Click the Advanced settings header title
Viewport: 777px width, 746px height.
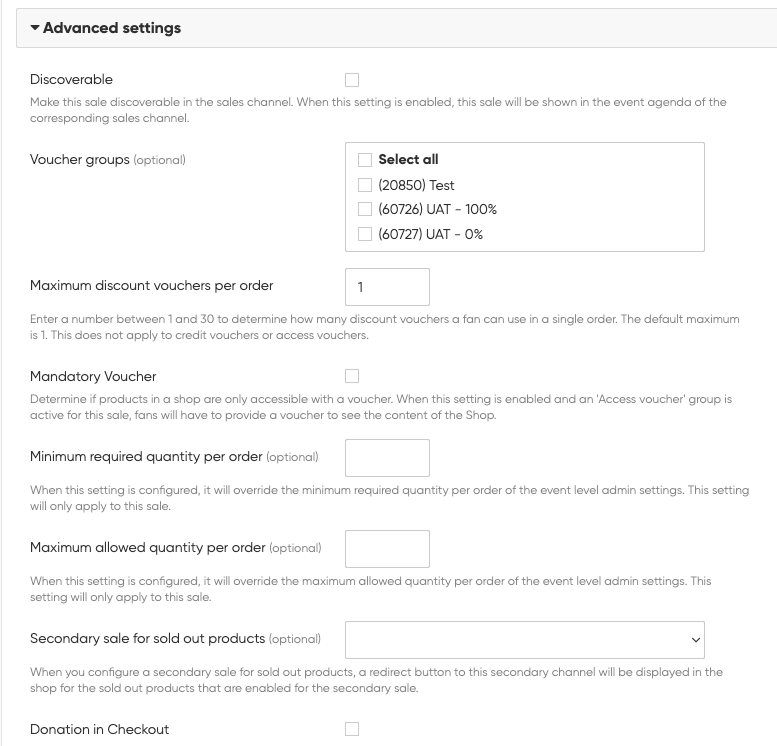(x=111, y=28)
